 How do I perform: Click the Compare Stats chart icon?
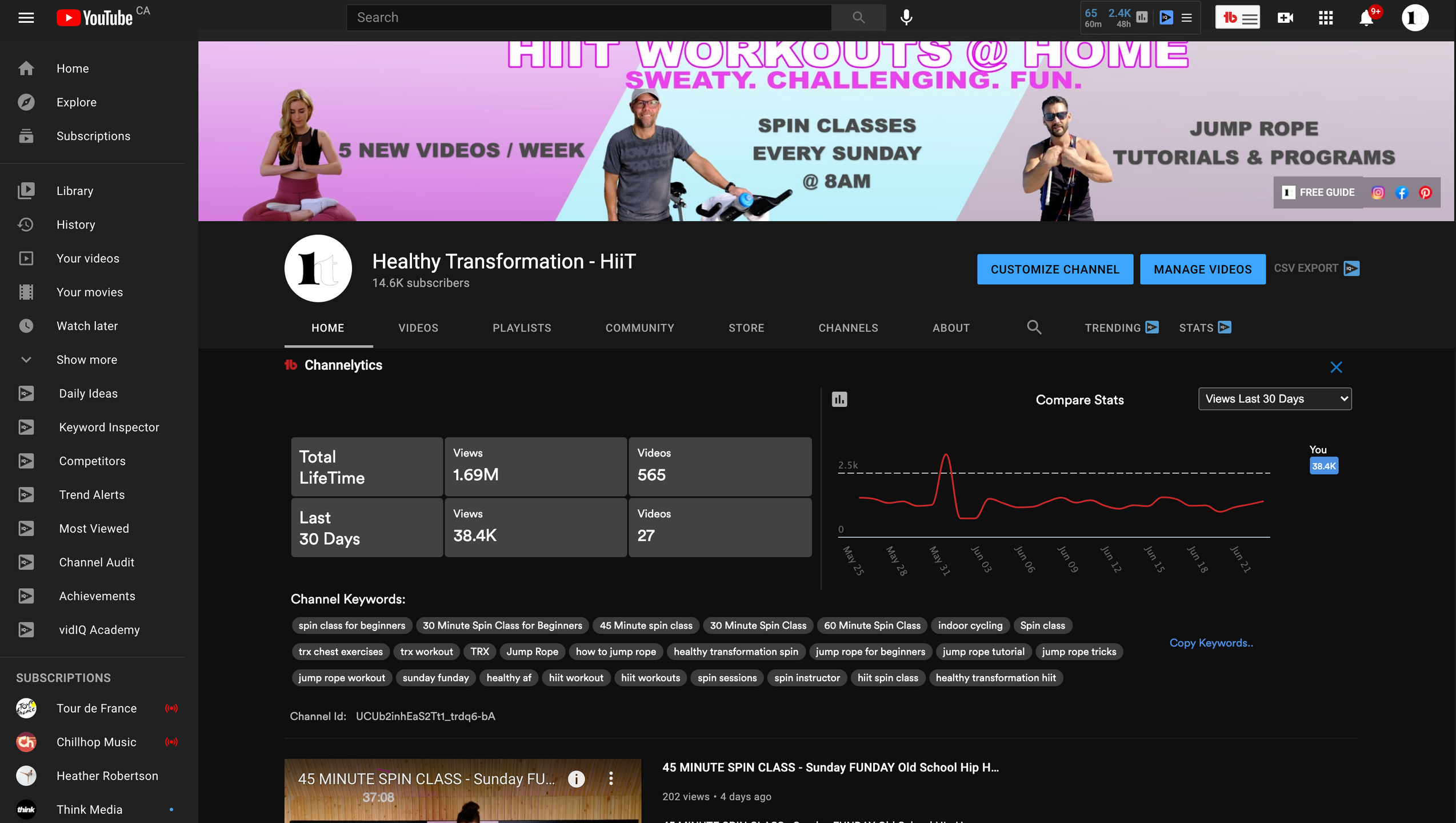tap(839, 399)
